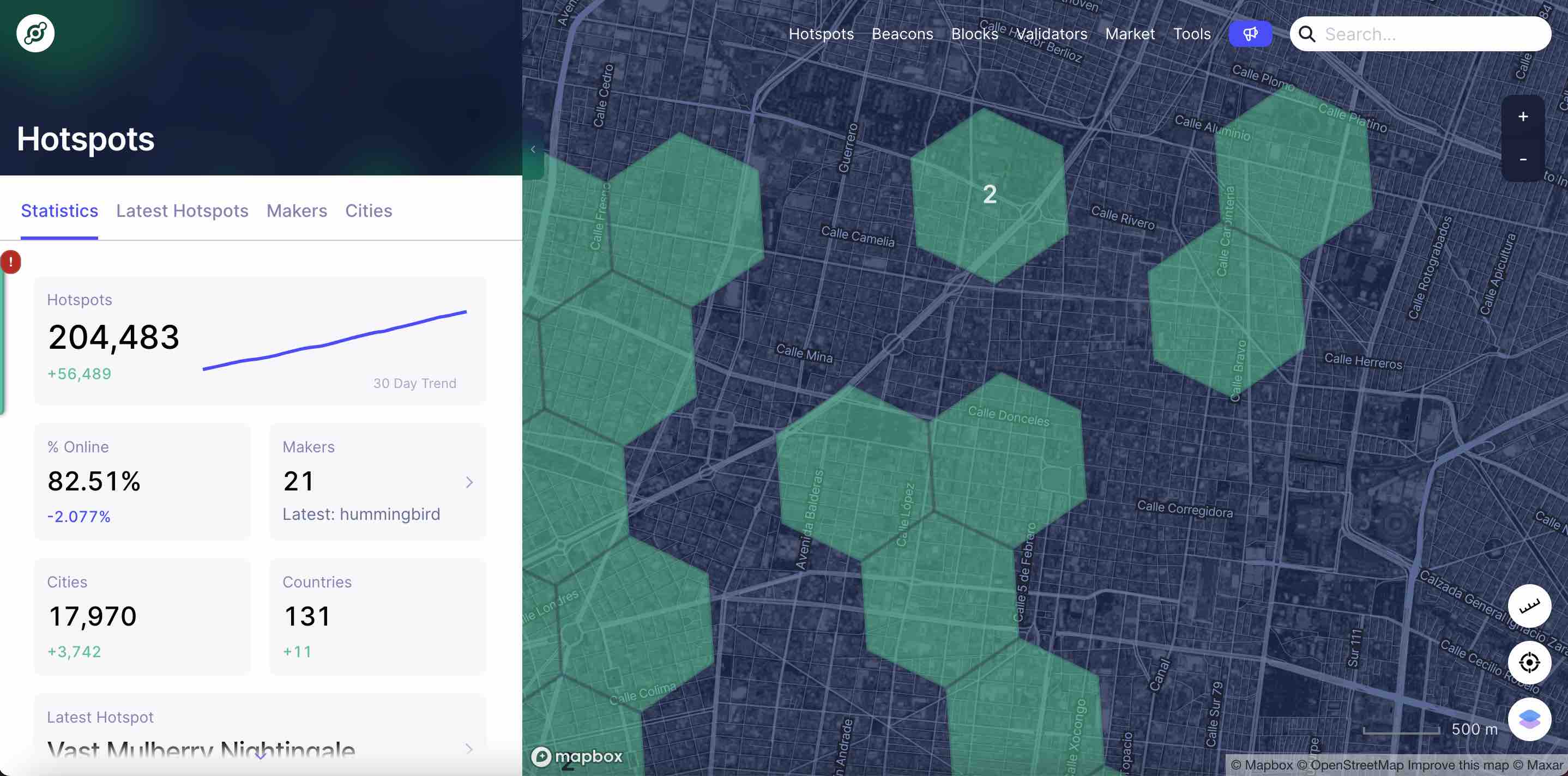
Task: Open Market in top navigation
Action: click(x=1130, y=34)
